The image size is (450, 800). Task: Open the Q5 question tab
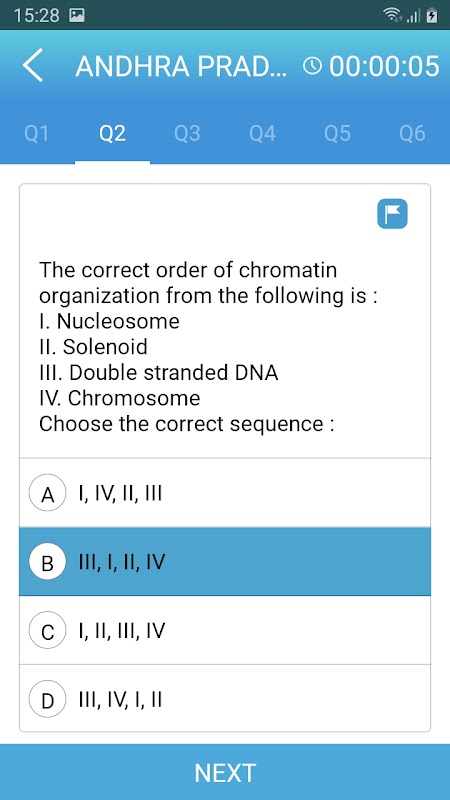point(337,135)
